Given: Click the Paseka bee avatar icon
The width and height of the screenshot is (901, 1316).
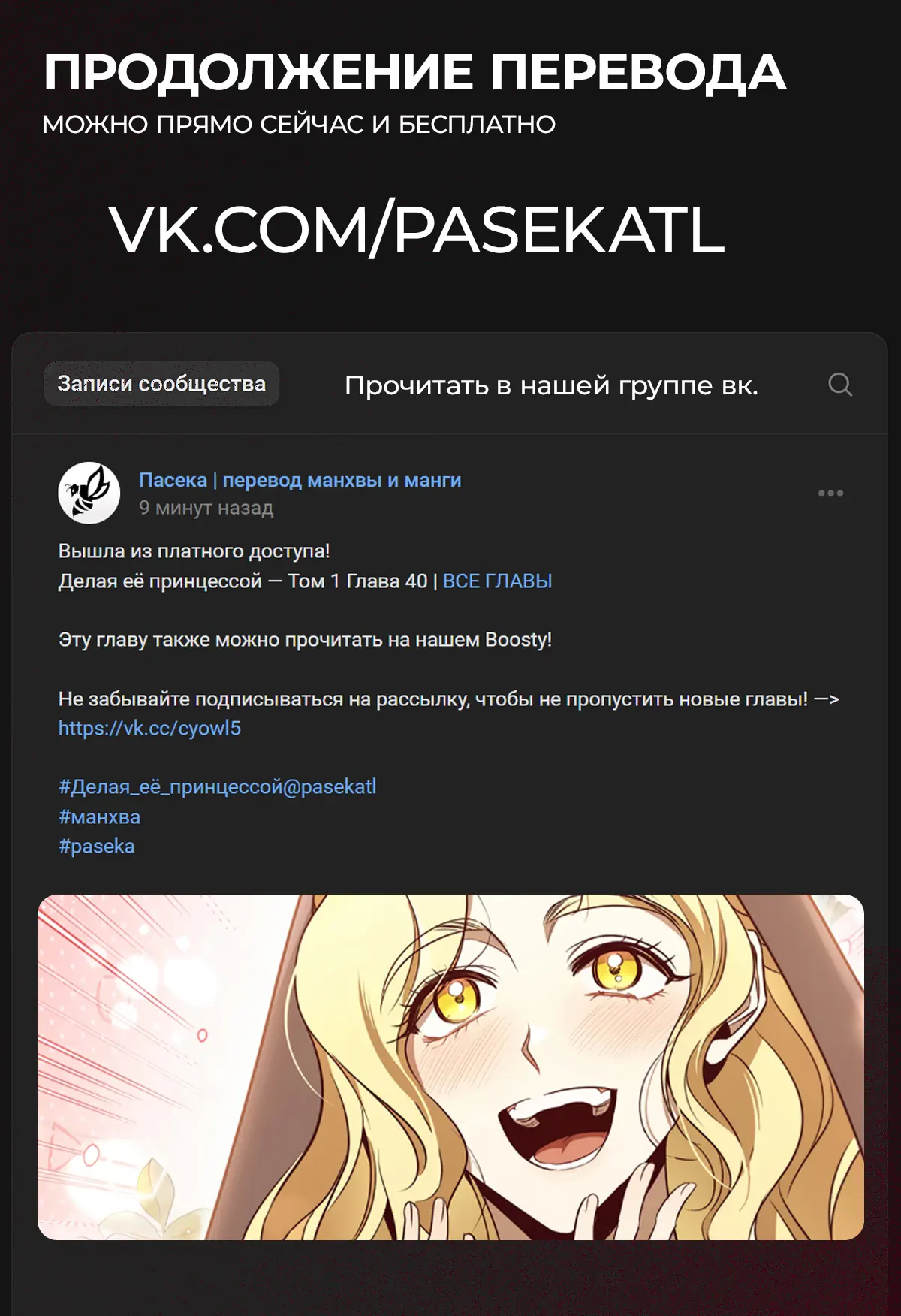Looking at the screenshot, I should [x=89, y=493].
